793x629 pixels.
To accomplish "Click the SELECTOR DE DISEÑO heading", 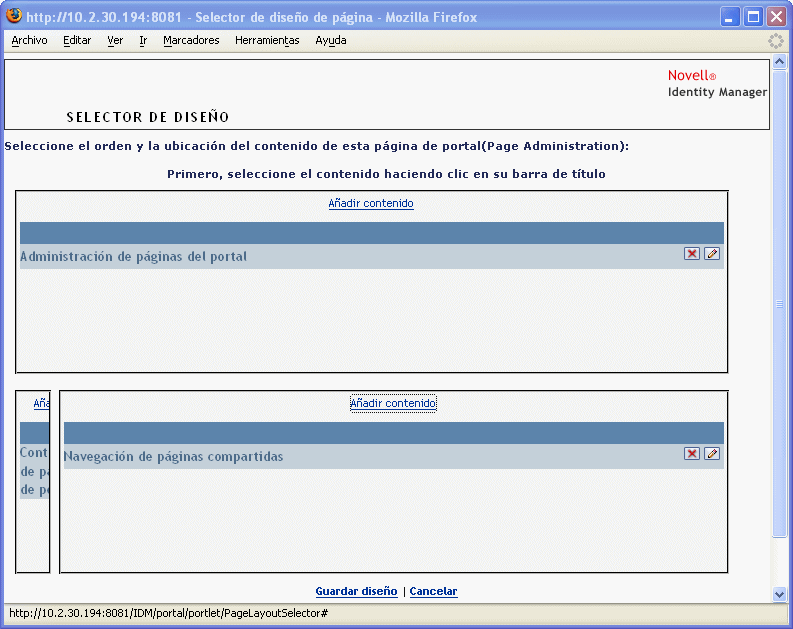I will (148, 117).
